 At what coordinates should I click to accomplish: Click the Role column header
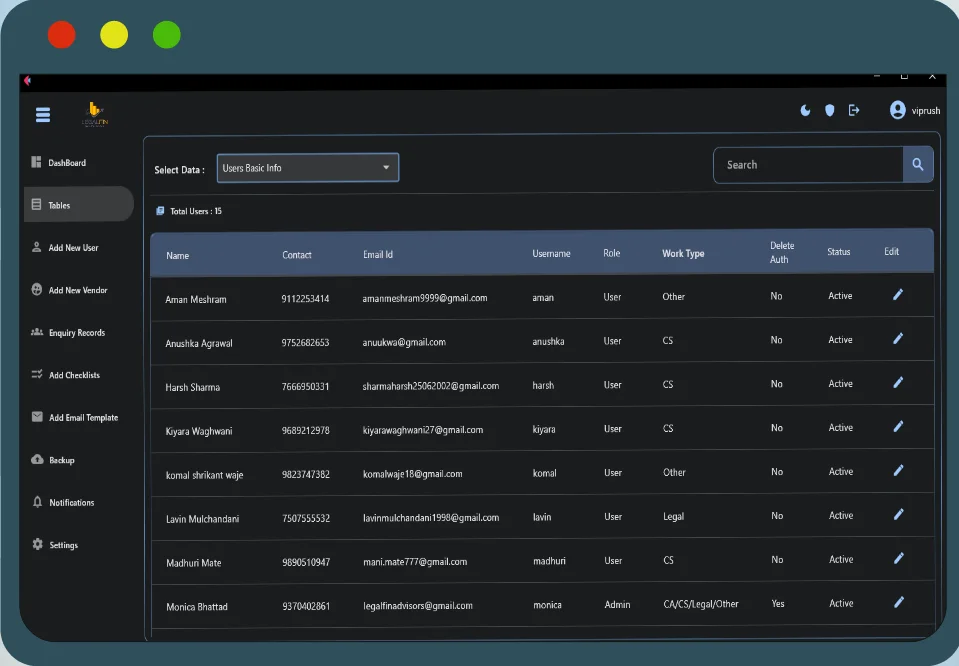tap(612, 253)
